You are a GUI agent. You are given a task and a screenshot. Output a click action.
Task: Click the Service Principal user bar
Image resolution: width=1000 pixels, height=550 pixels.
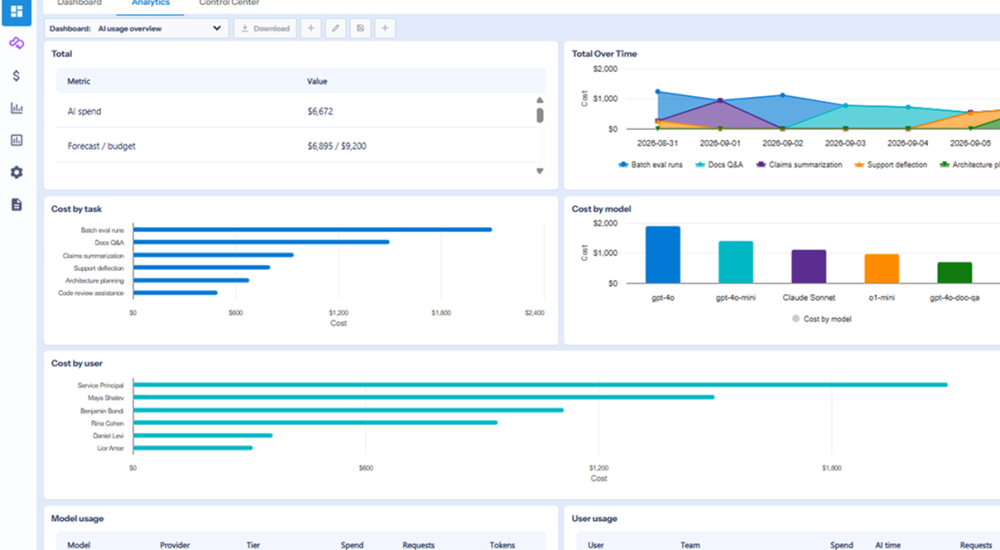[x=540, y=385]
